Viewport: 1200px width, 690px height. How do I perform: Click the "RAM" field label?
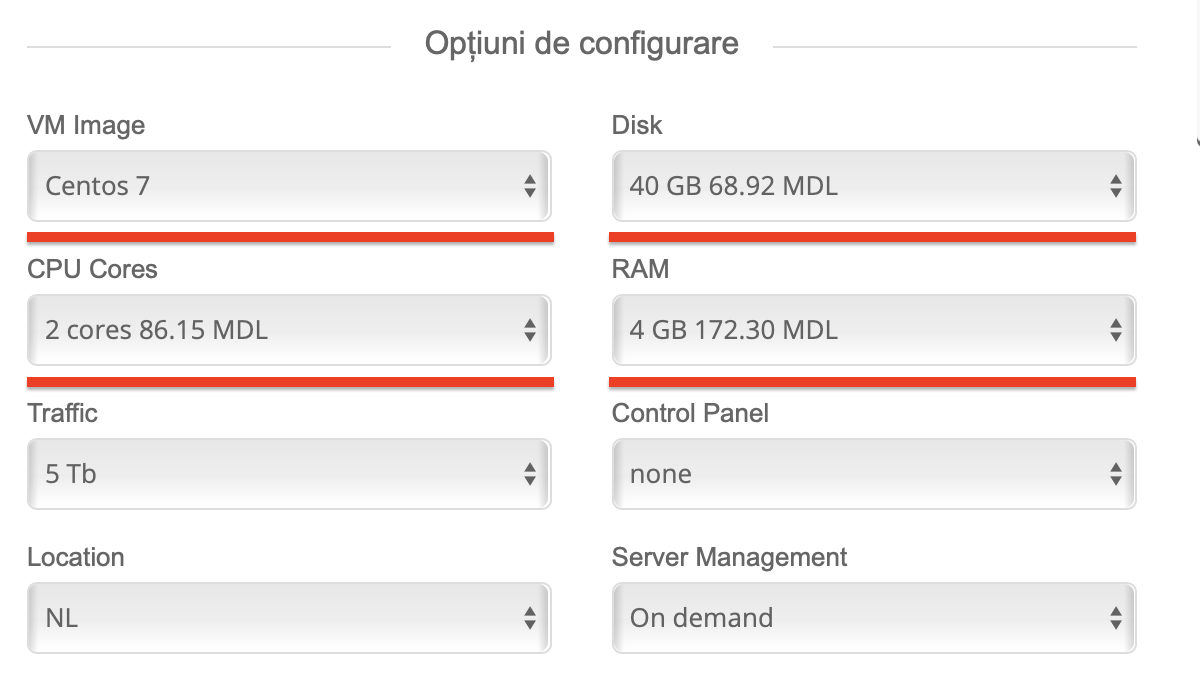640,269
